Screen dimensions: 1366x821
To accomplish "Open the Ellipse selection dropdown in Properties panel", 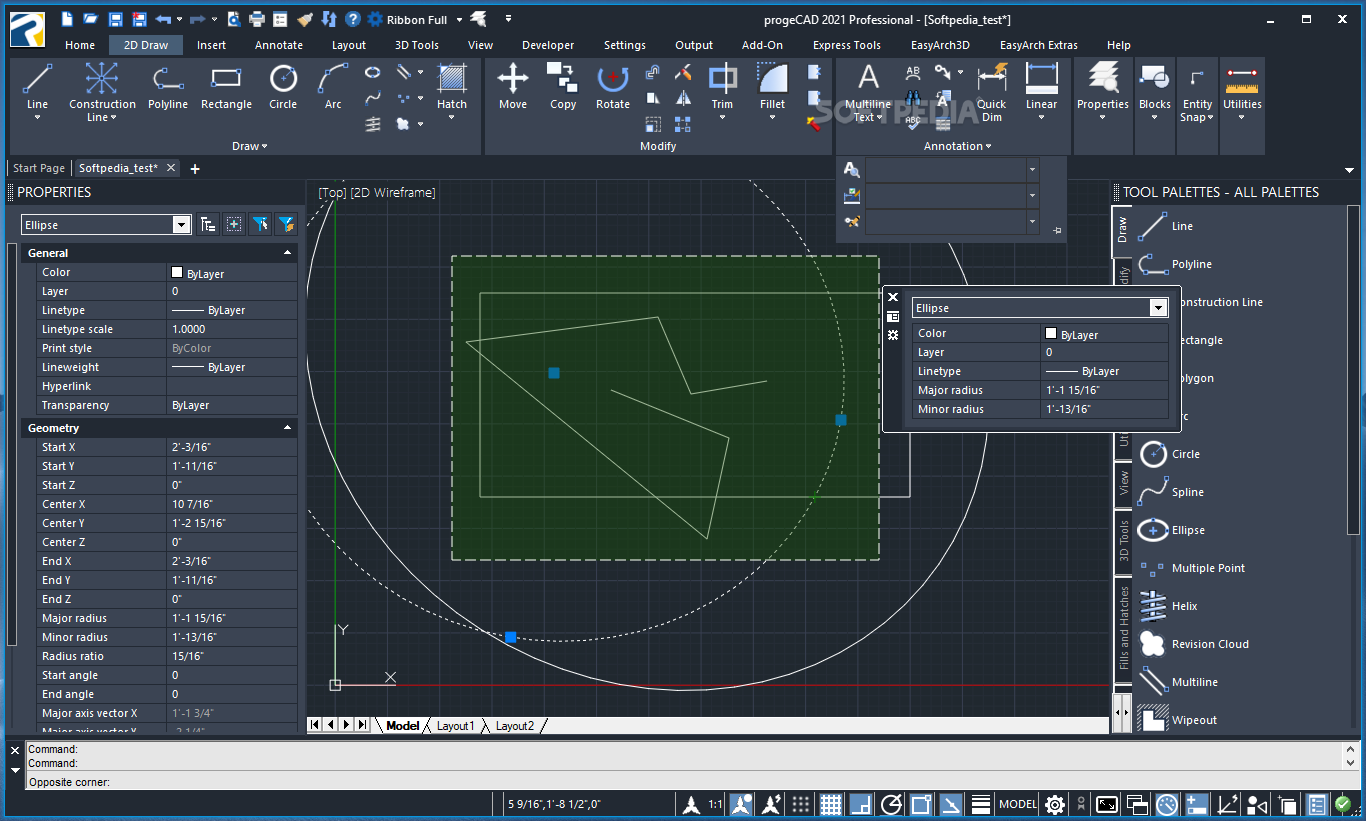I will tap(181, 225).
